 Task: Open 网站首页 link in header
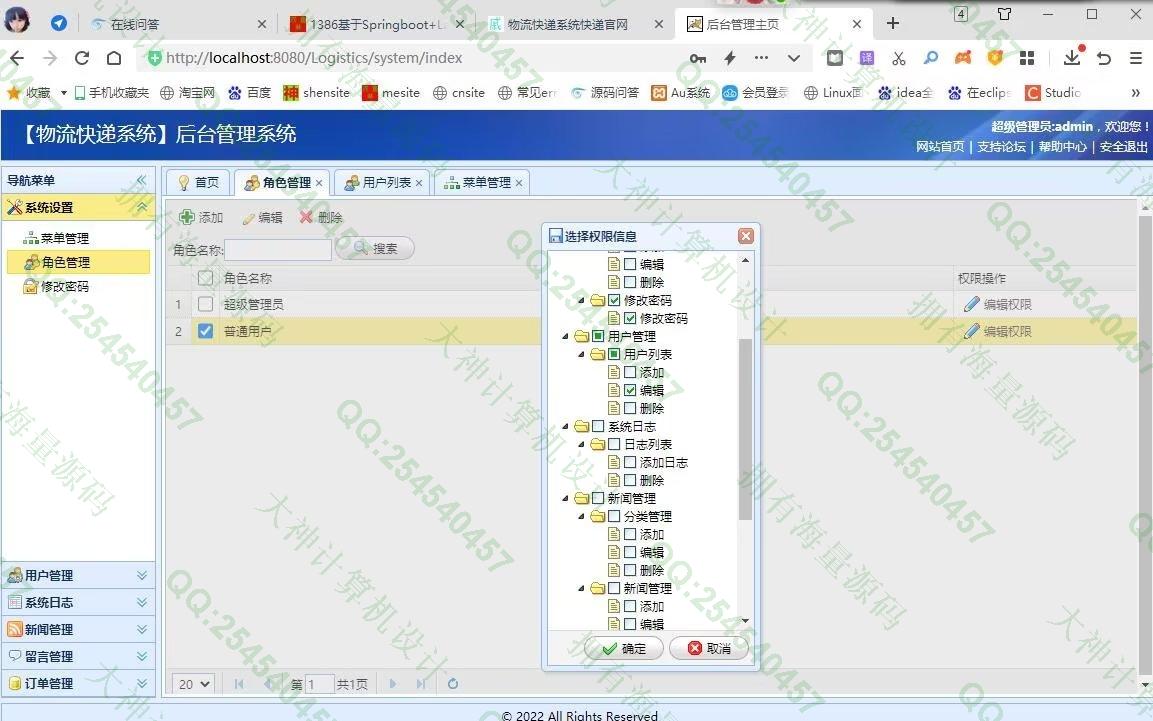(940, 147)
